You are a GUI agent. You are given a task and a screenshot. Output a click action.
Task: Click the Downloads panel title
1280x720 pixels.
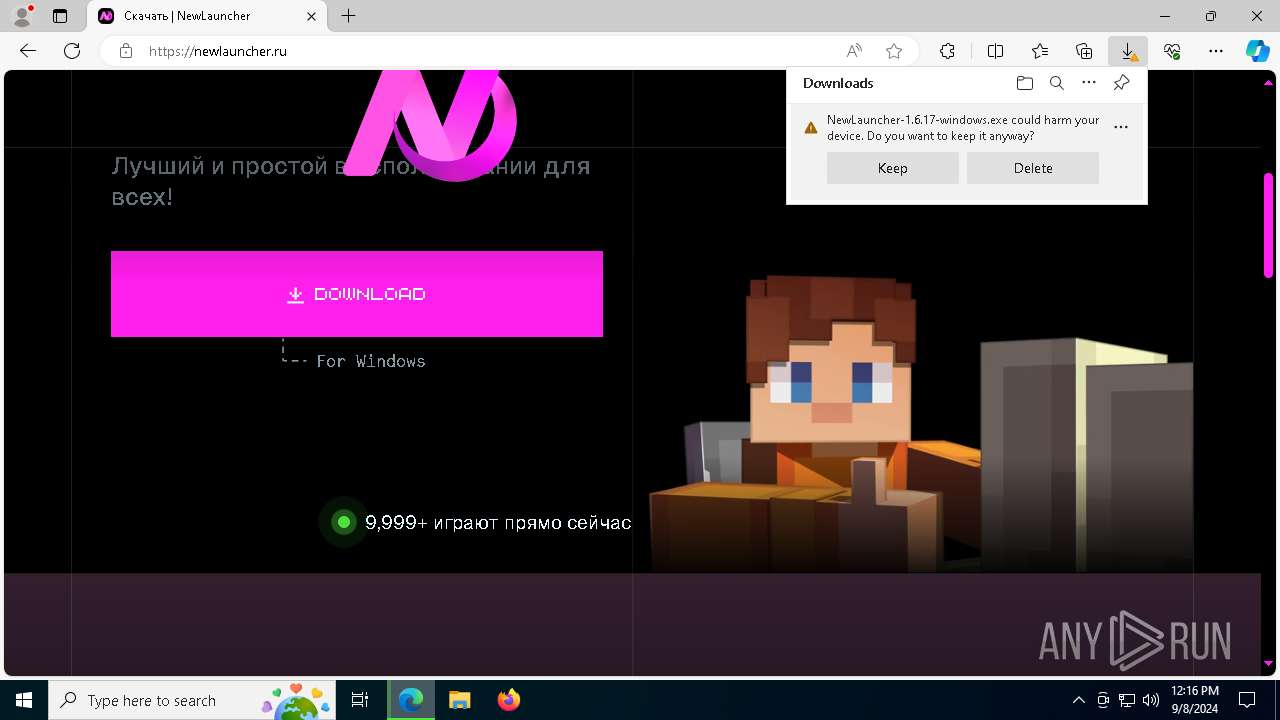(838, 83)
